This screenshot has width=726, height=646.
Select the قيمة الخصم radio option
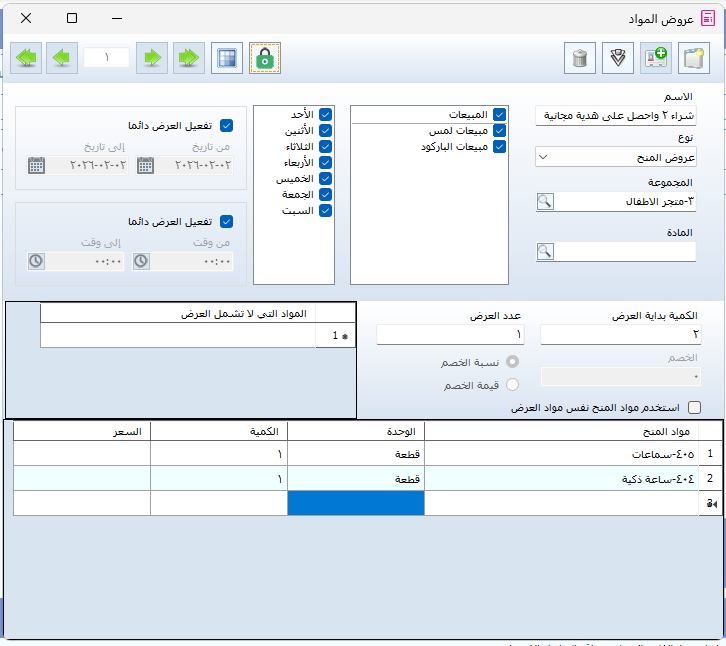click(513, 385)
